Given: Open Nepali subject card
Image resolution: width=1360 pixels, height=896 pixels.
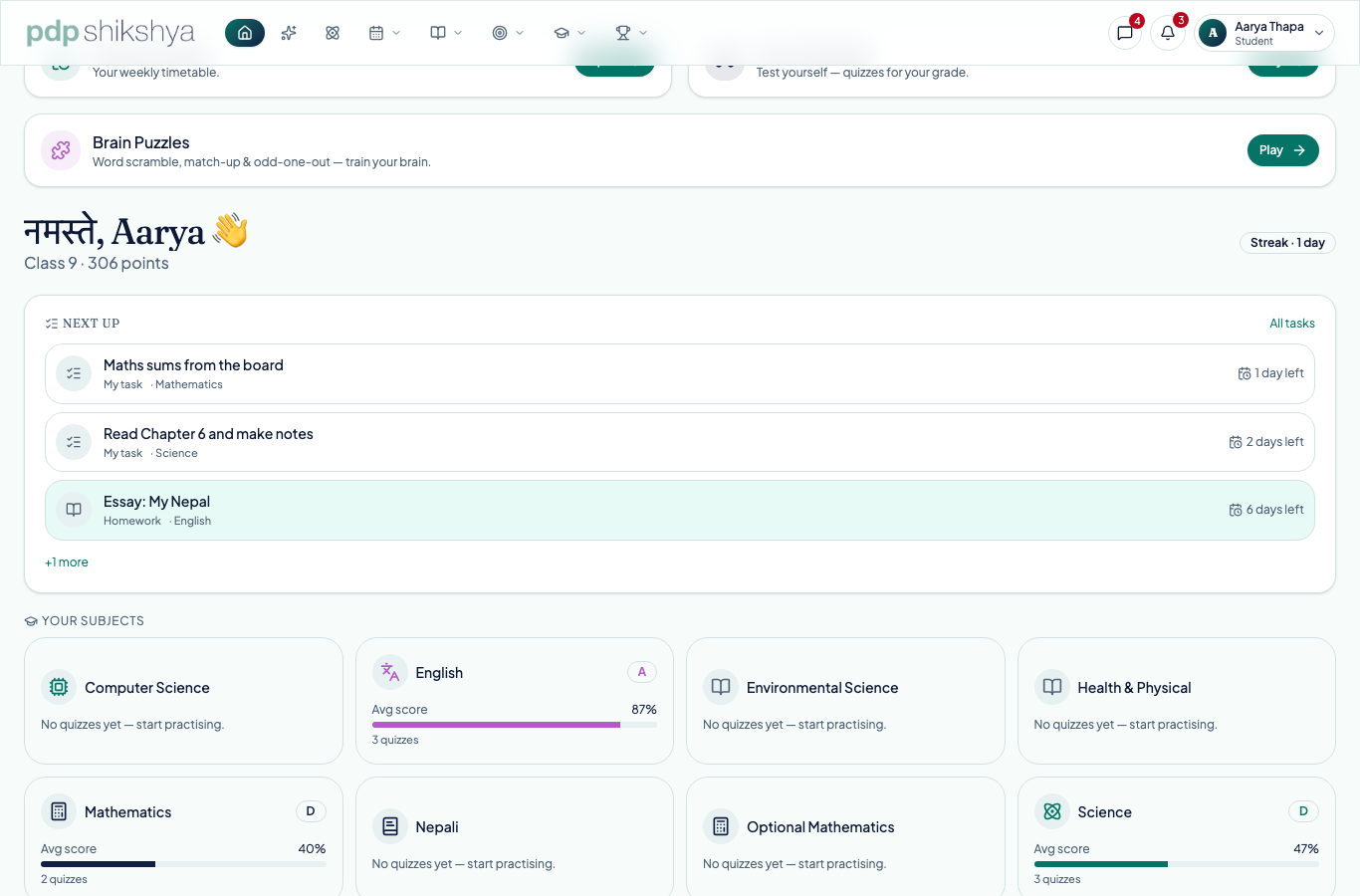Looking at the screenshot, I should click(515, 837).
